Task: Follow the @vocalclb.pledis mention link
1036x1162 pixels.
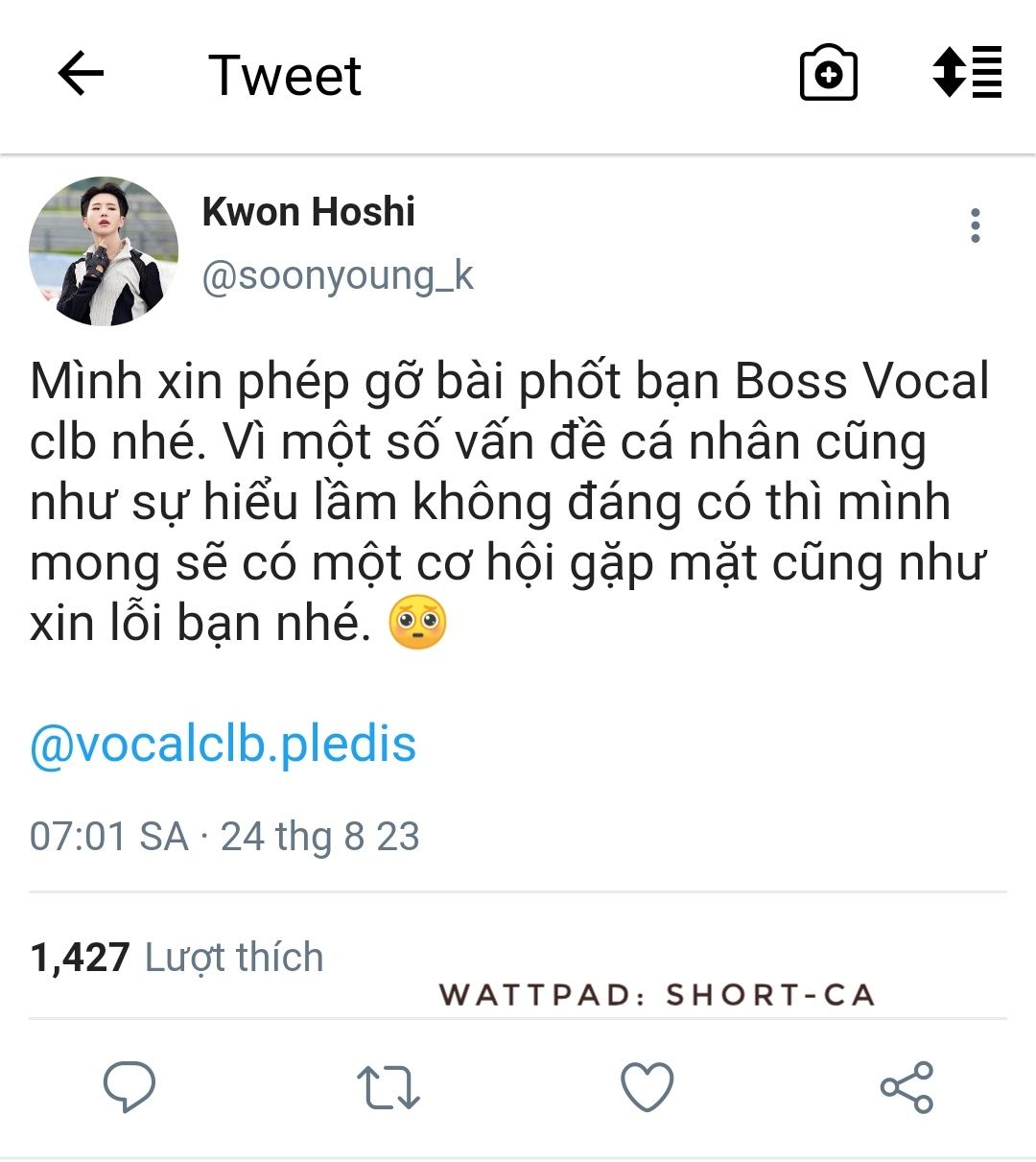Action: 224,745
